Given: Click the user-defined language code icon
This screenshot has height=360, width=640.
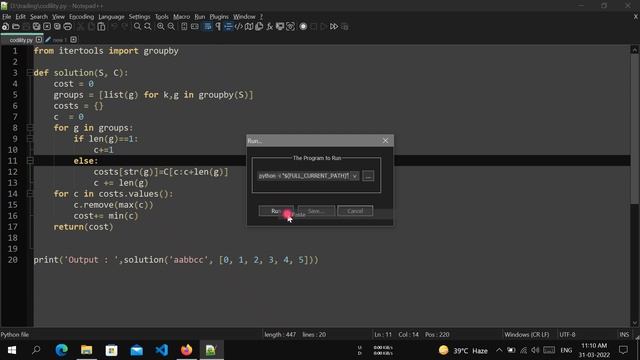Looking at the screenshot, I should [238, 27].
